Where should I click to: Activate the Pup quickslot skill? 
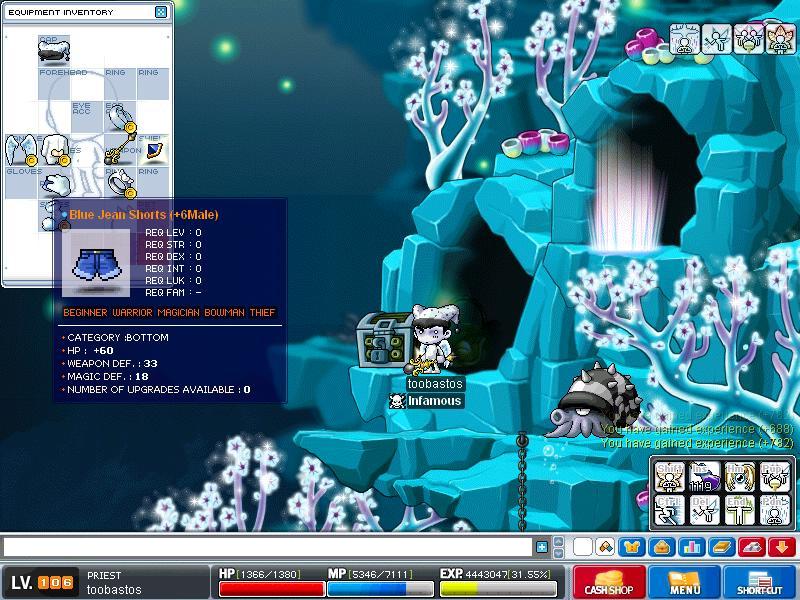pyautogui.click(x=774, y=477)
